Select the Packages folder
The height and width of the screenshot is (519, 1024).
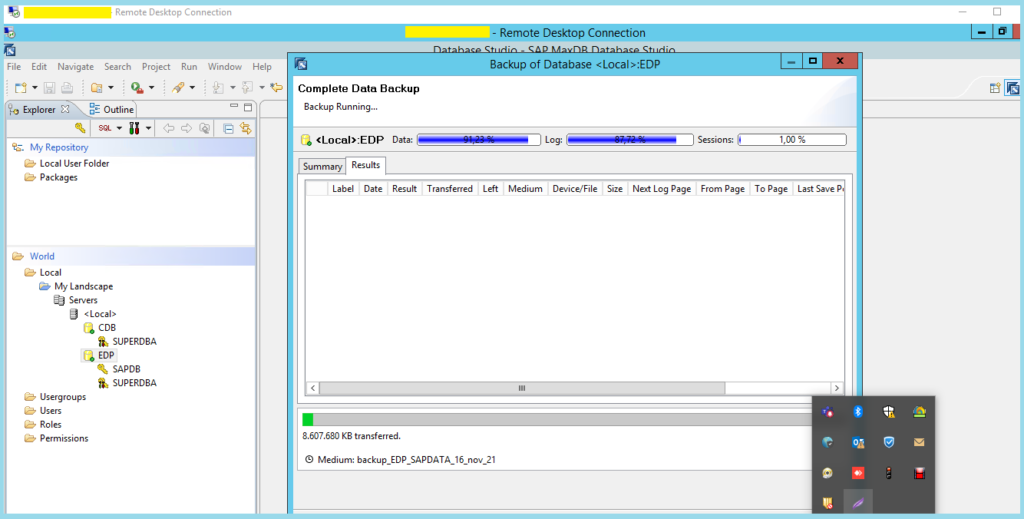(51, 178)
